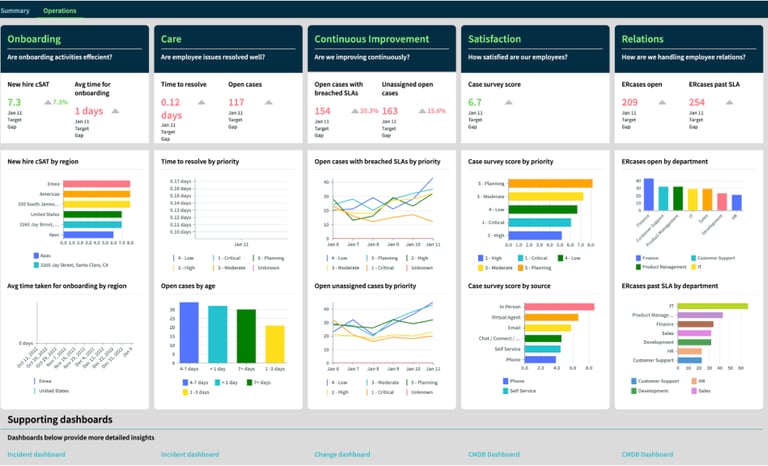Click the ERcases past SLA trend arrow
The width and height of the screenshot is (768, 466).
pos(729,102)
